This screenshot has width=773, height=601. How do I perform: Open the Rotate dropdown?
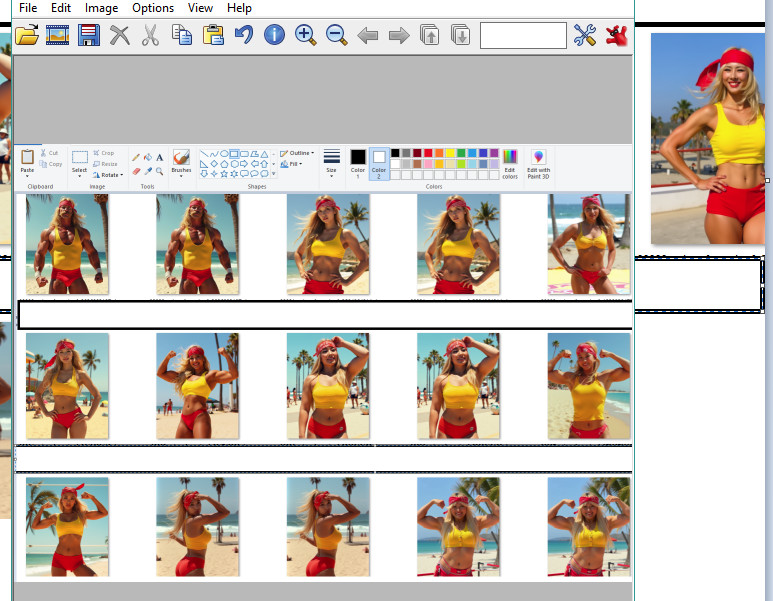coord(108,175)
